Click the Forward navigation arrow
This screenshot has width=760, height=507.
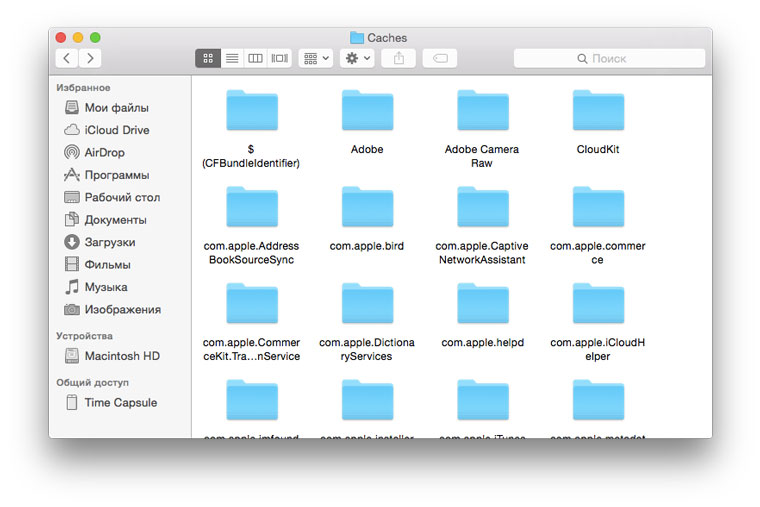[x=91, y=59]
